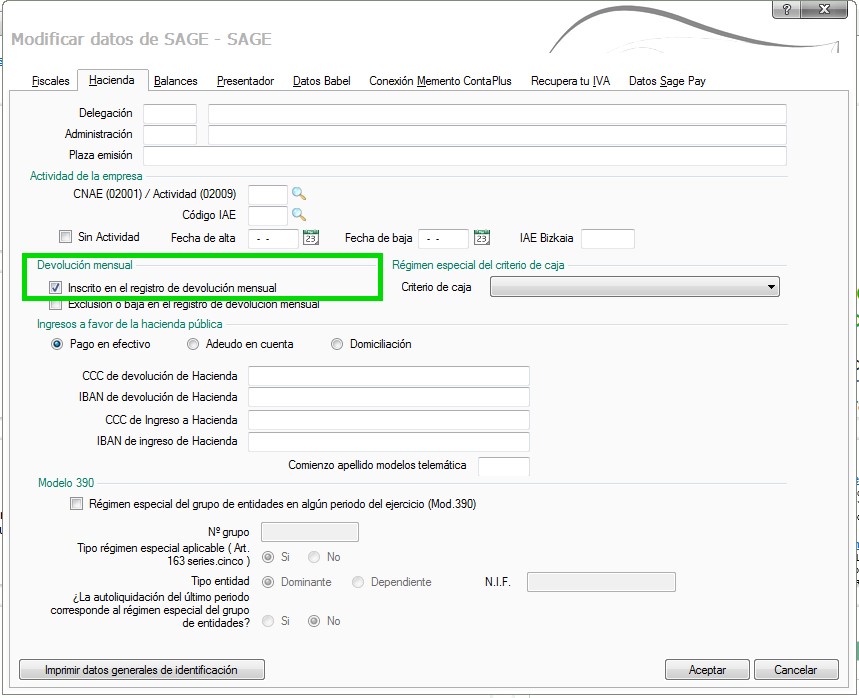
Task: Select No for autoliquidación del último periodo
Action: (x=314, y=621)
